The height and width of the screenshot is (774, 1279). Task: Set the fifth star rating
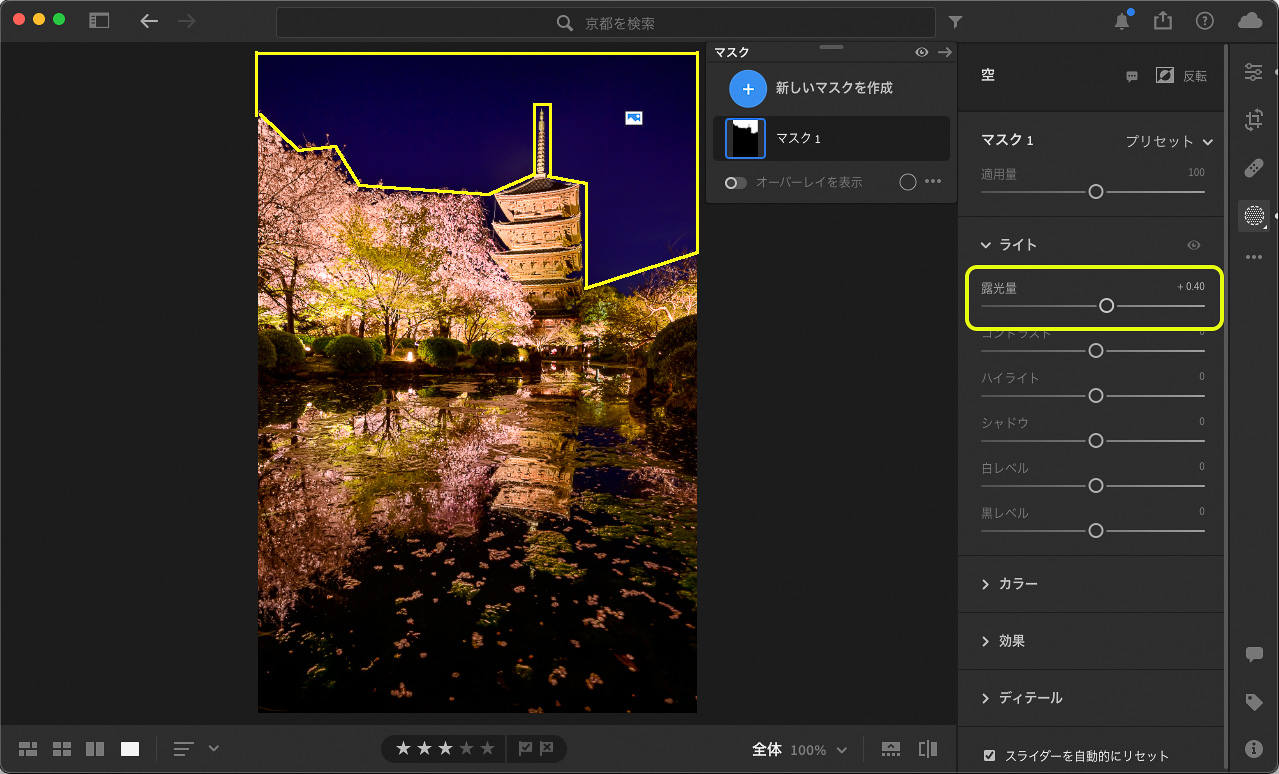(488, 749)
